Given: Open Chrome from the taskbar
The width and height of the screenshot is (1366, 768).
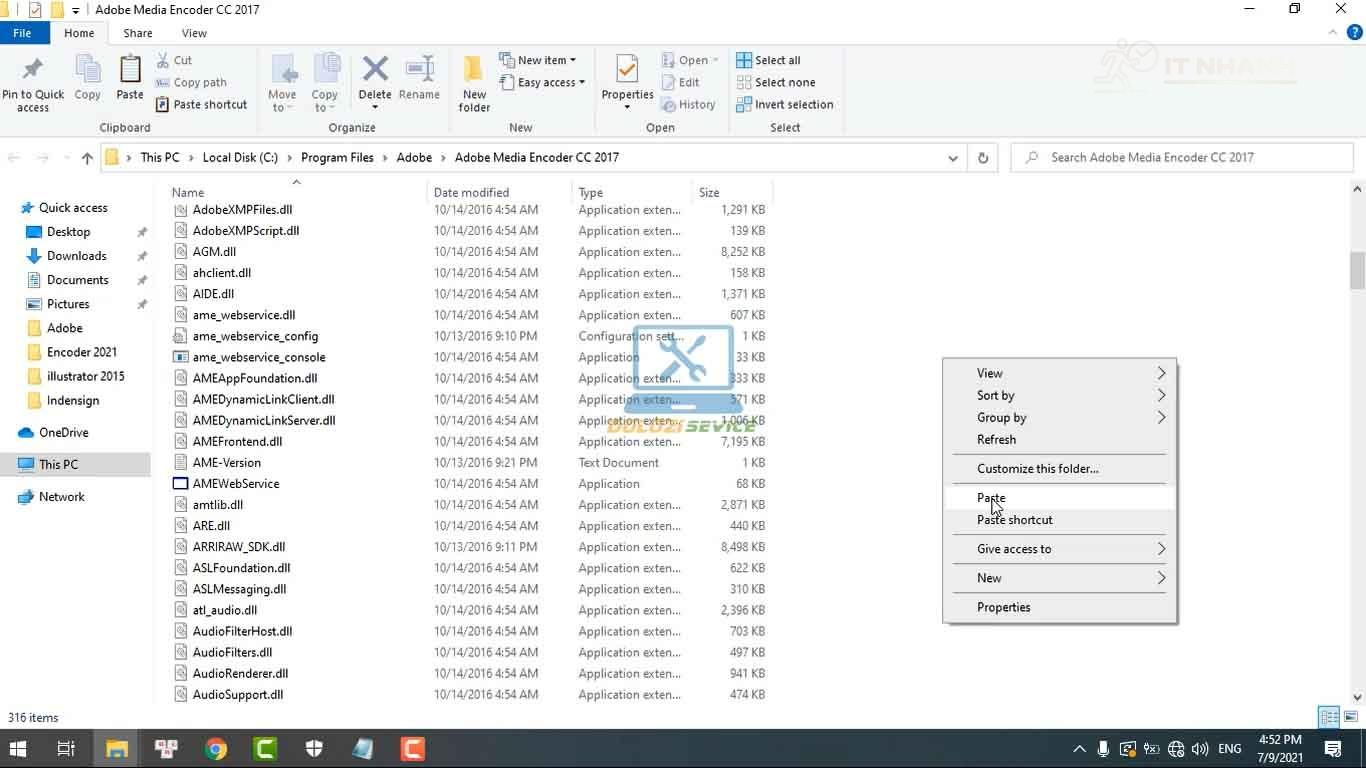Looking at the screenshot, I should (216, 748).
